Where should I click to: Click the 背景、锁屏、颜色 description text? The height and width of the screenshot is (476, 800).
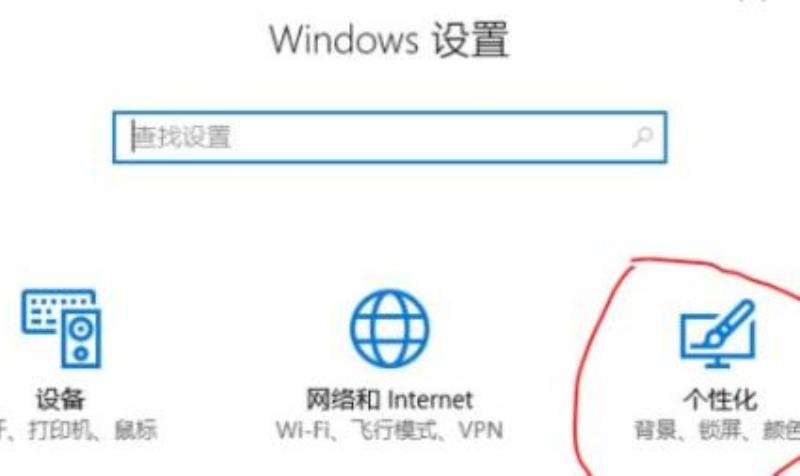click(x=717, y=430)
